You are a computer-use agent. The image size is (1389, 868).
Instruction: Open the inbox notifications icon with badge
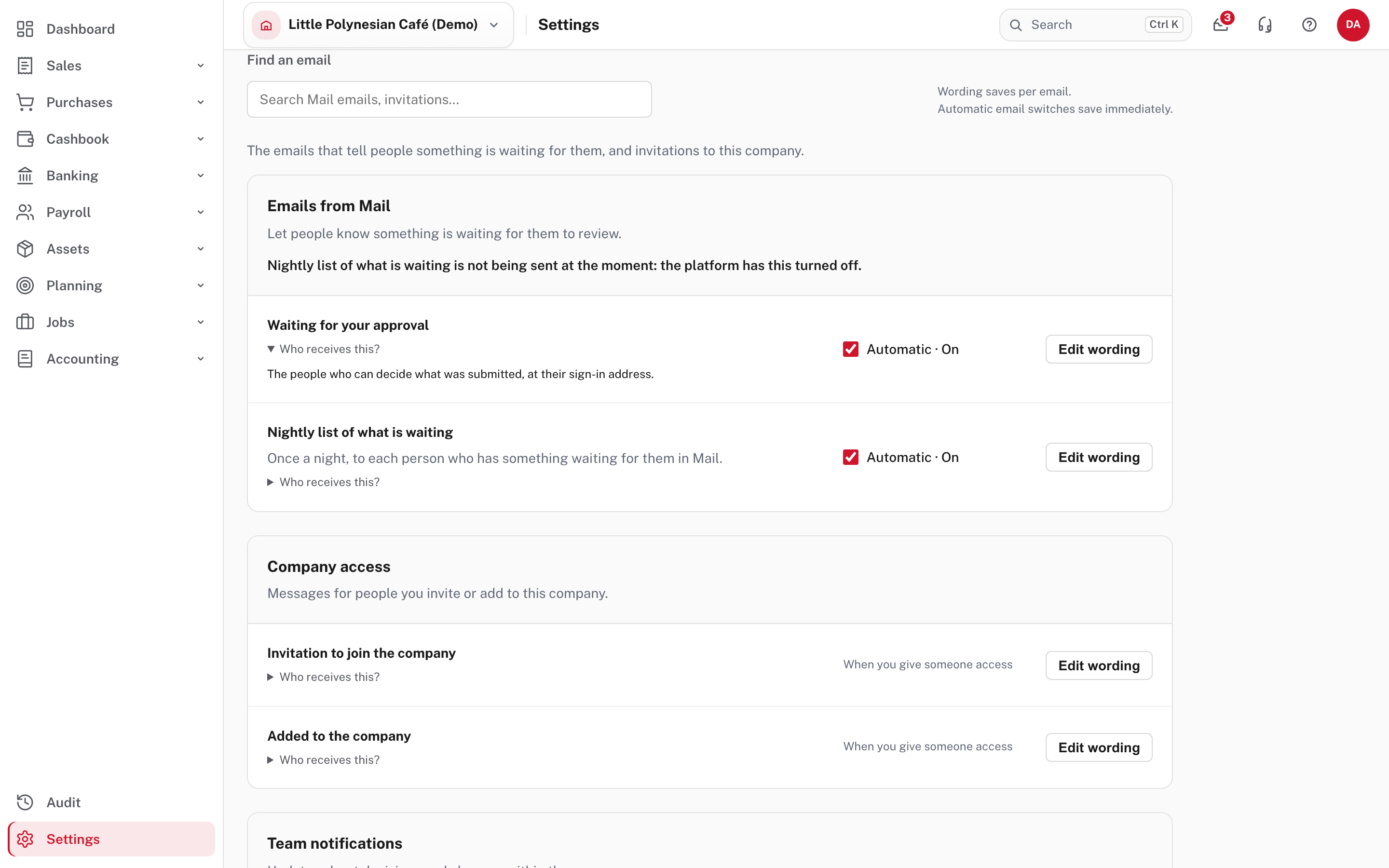tap(1221, 25)
